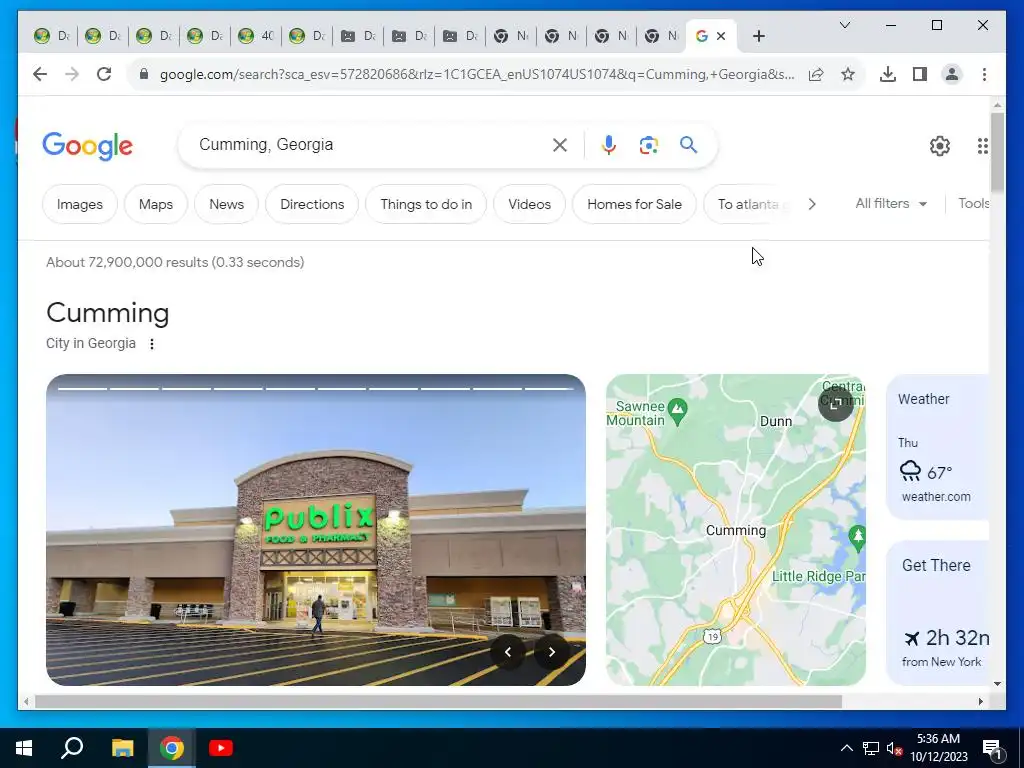
Task: Switch to the tab labeled 40
Action: (x=256, y=36)
